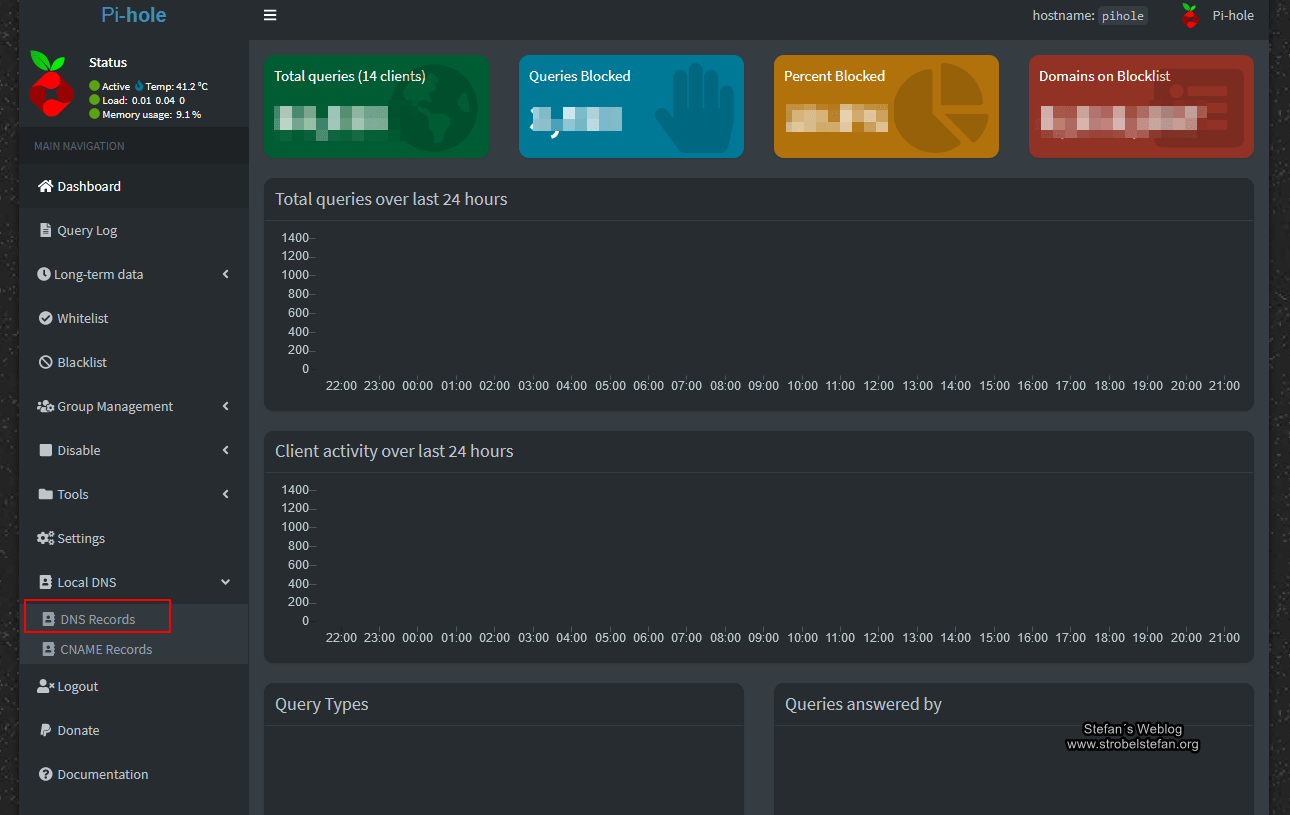1290x815 pixels.
Task: Click the Documentation question mark icon
Action: pyautogui.click(x=45, y=774)
